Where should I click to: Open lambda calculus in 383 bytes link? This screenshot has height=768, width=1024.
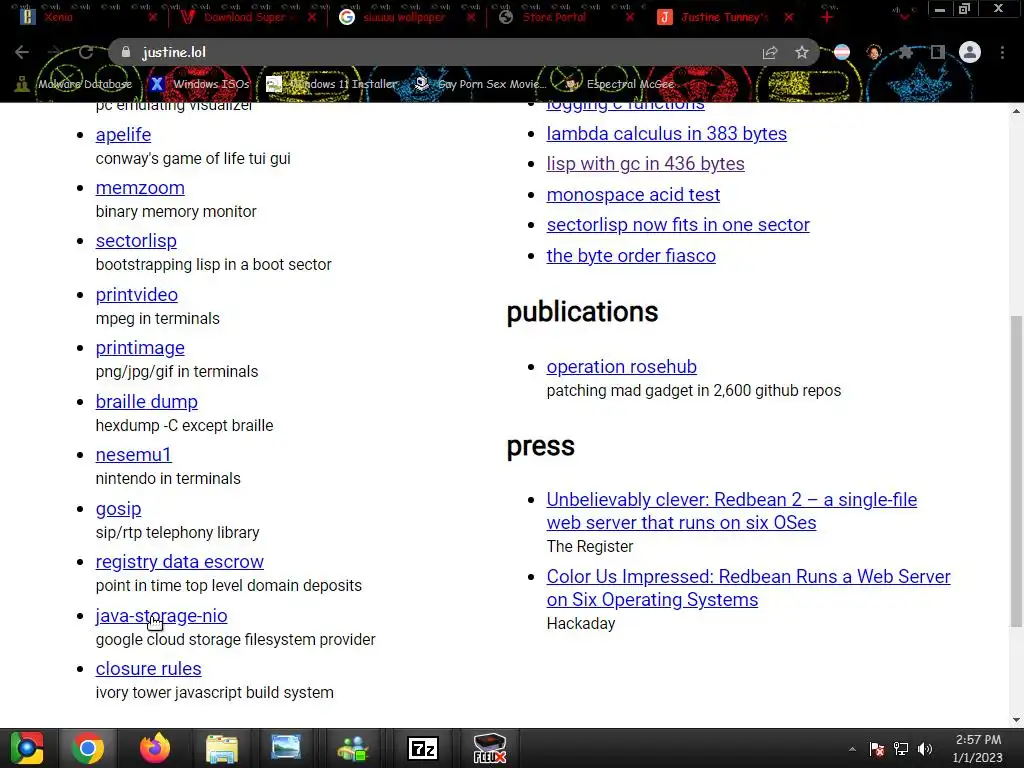point(667,133)
